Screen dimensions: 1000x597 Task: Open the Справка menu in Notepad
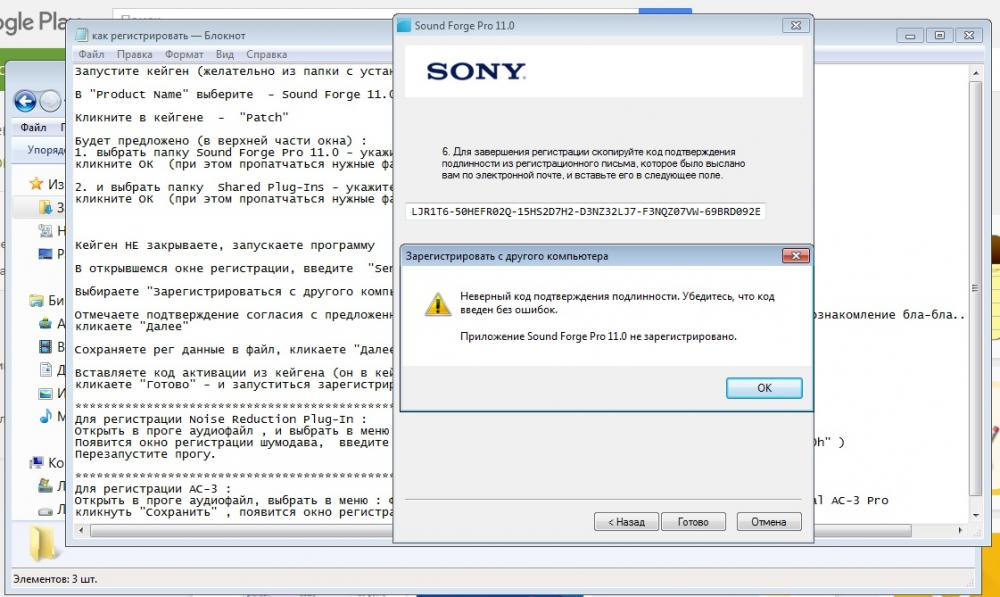pos(266,55)
